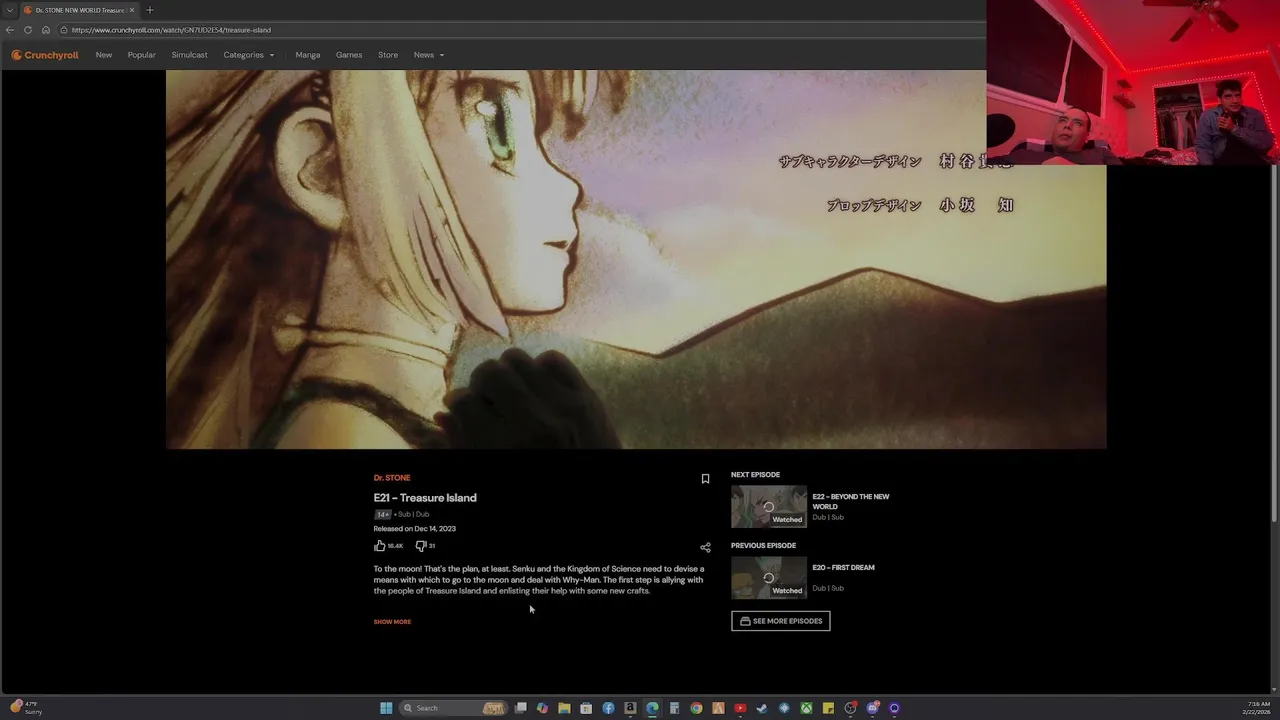Open Calculator from taskbar
Image resolution: width=1280 pixels, height=720 pixels.
click(674, 708)
